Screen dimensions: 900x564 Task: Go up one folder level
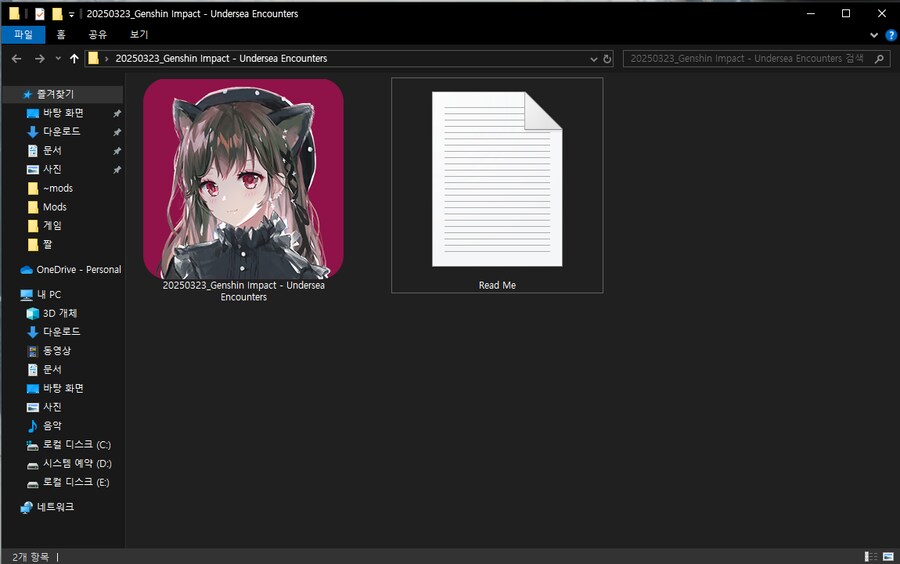pos(74,59)
